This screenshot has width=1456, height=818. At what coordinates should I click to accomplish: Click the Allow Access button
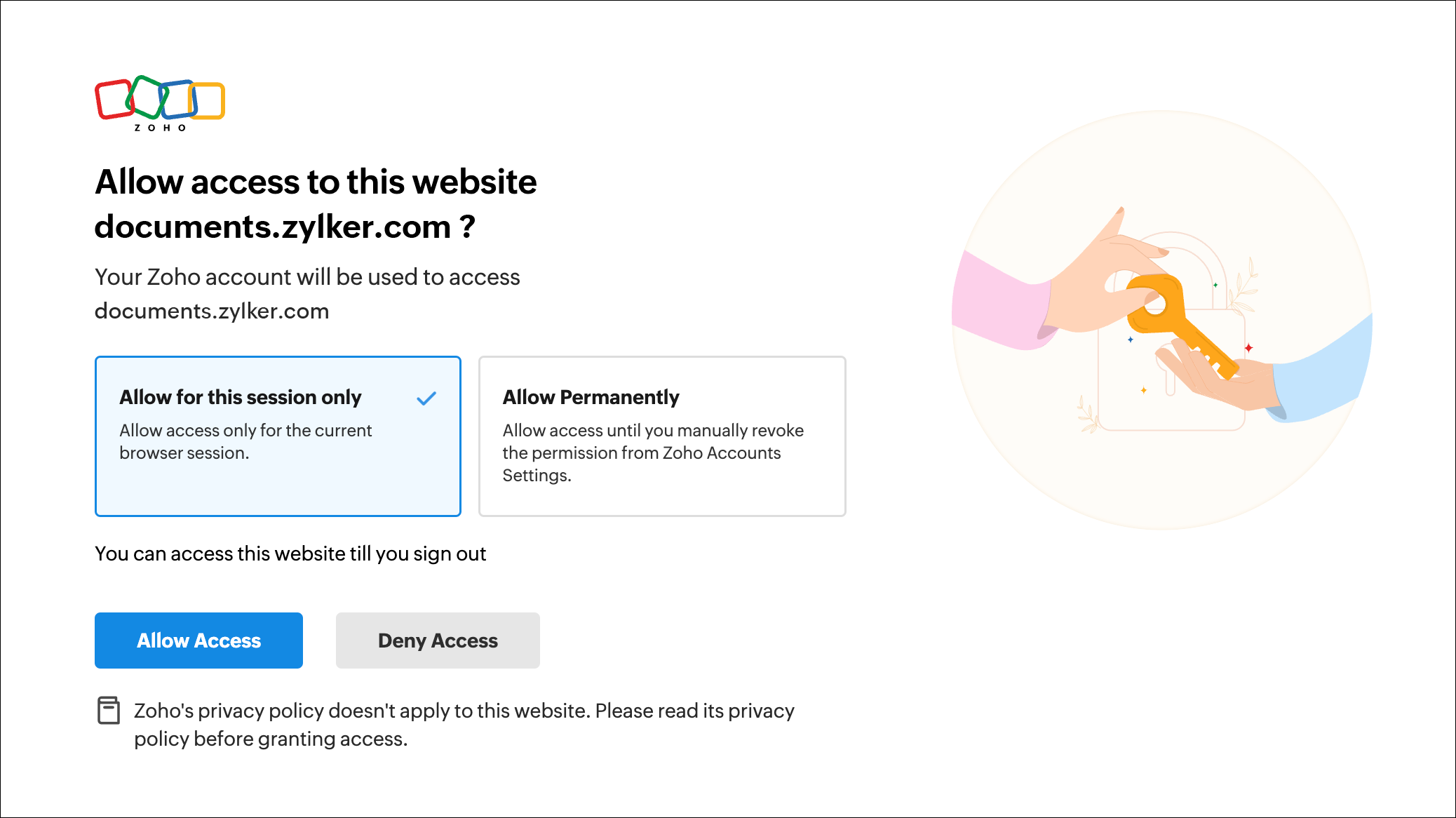(x=198, y=641)
